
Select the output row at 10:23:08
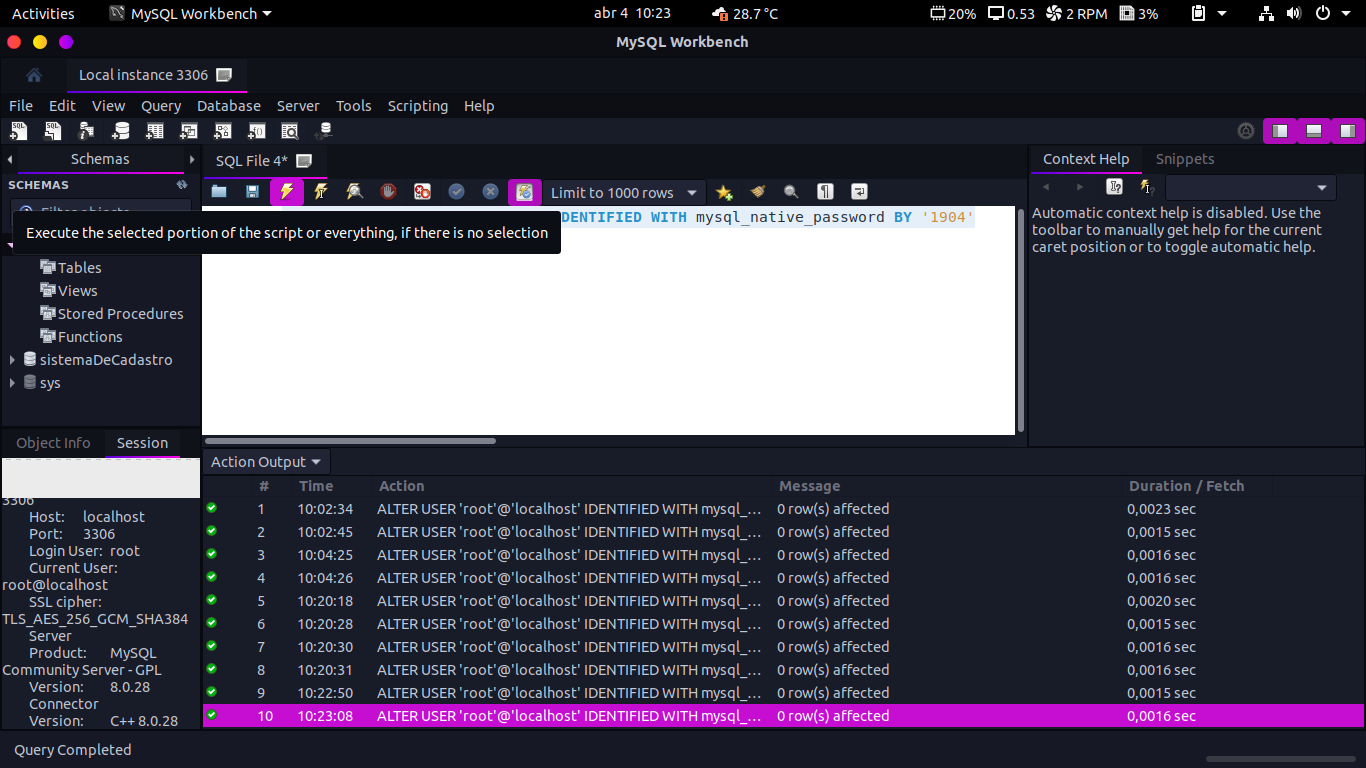pyautogui.click(x=783, y=716)
